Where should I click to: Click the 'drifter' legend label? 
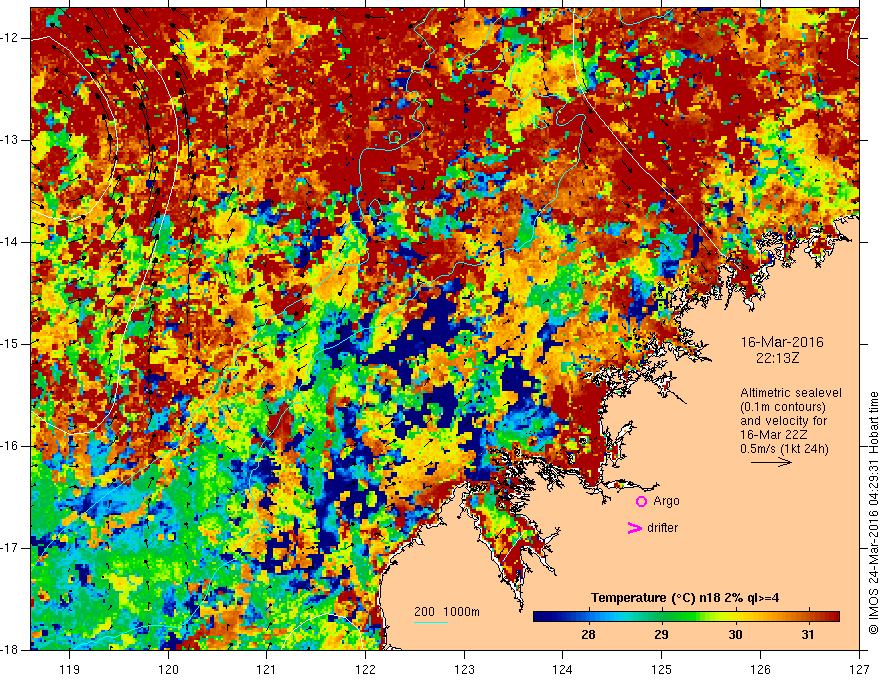tap(662, 528)
